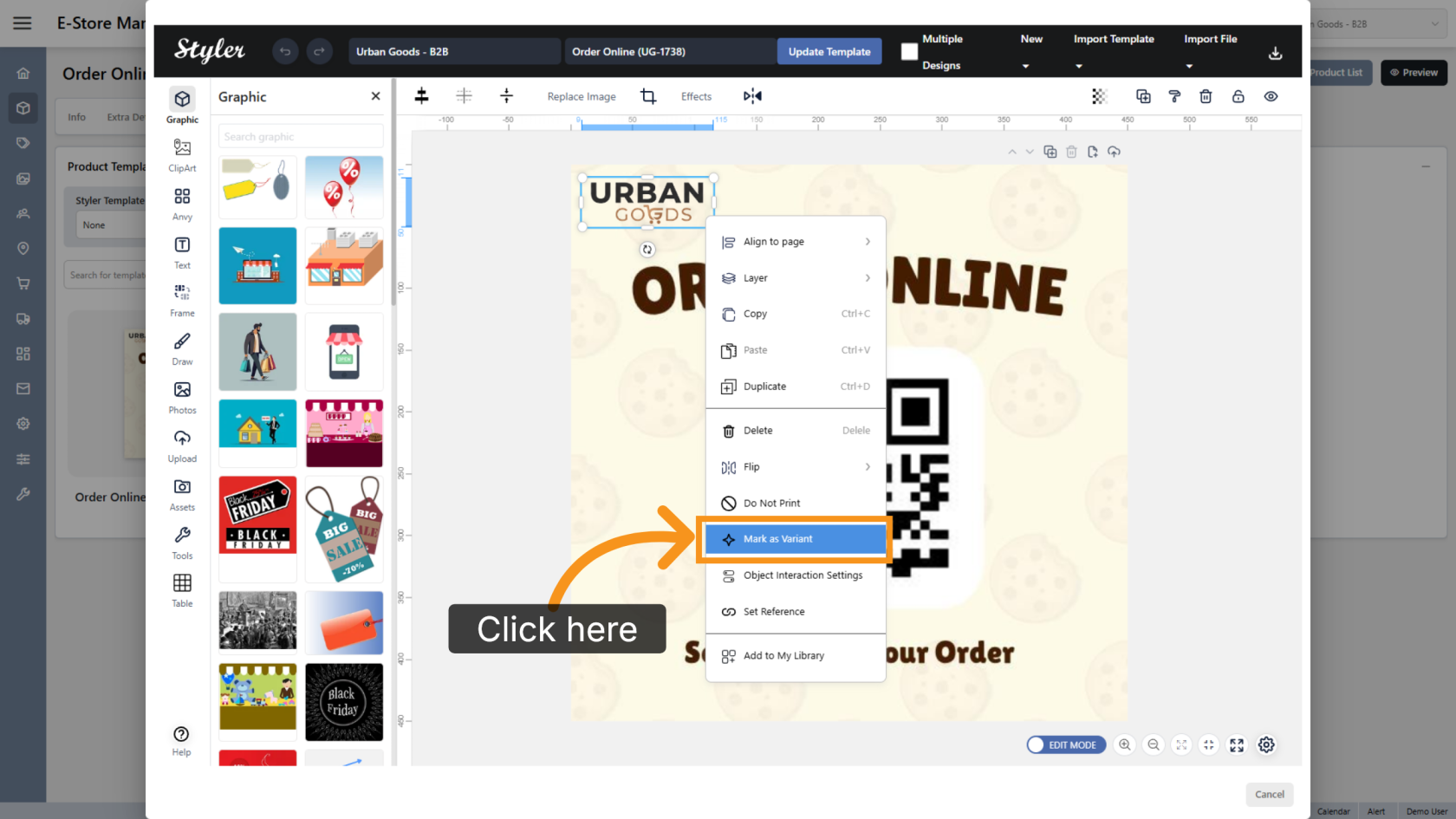Choose Set Reference in the context menu
Viewport: 1456px width, 819px height.
click(x=796, y=612)
